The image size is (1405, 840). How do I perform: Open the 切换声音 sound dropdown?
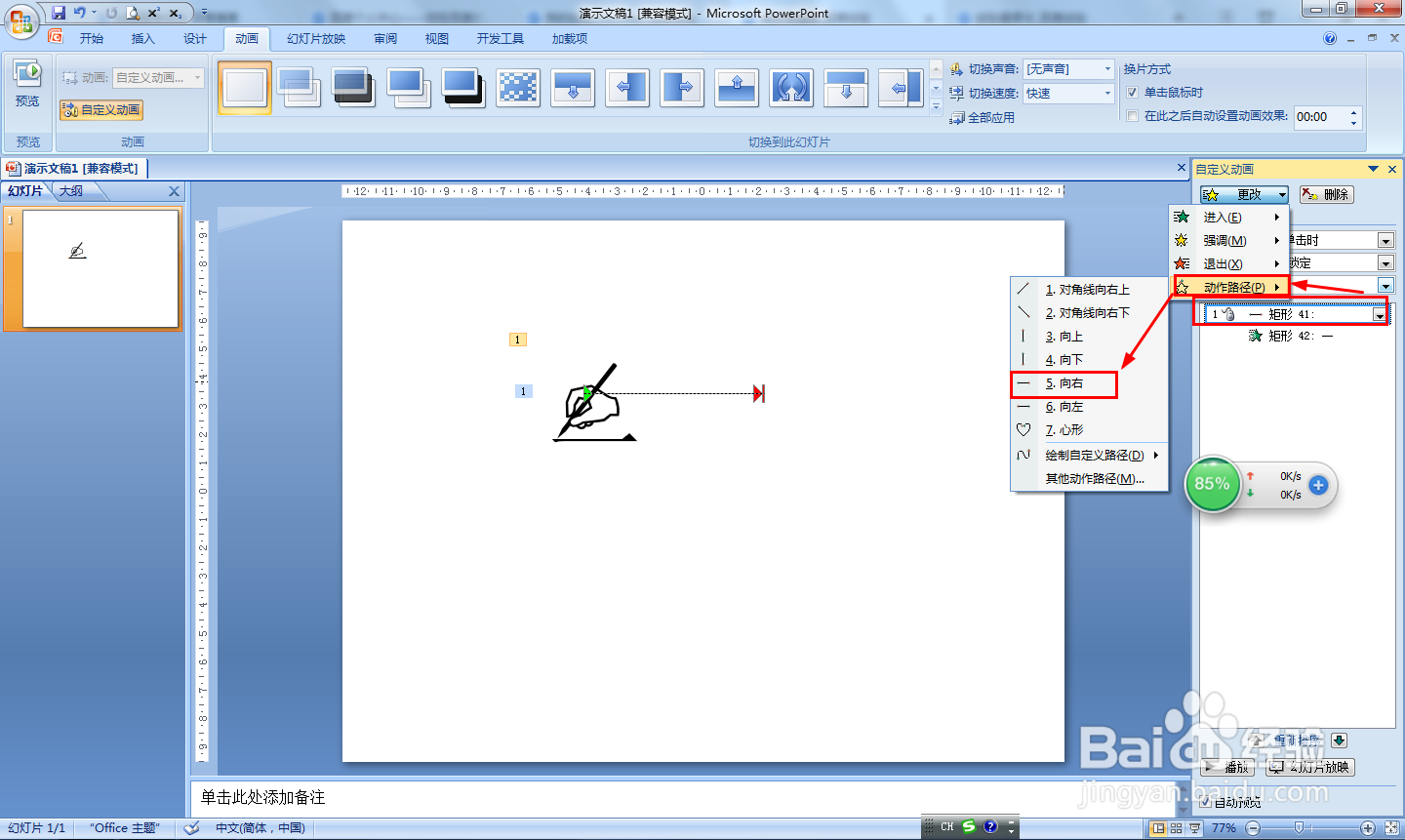pos(1107,69)
